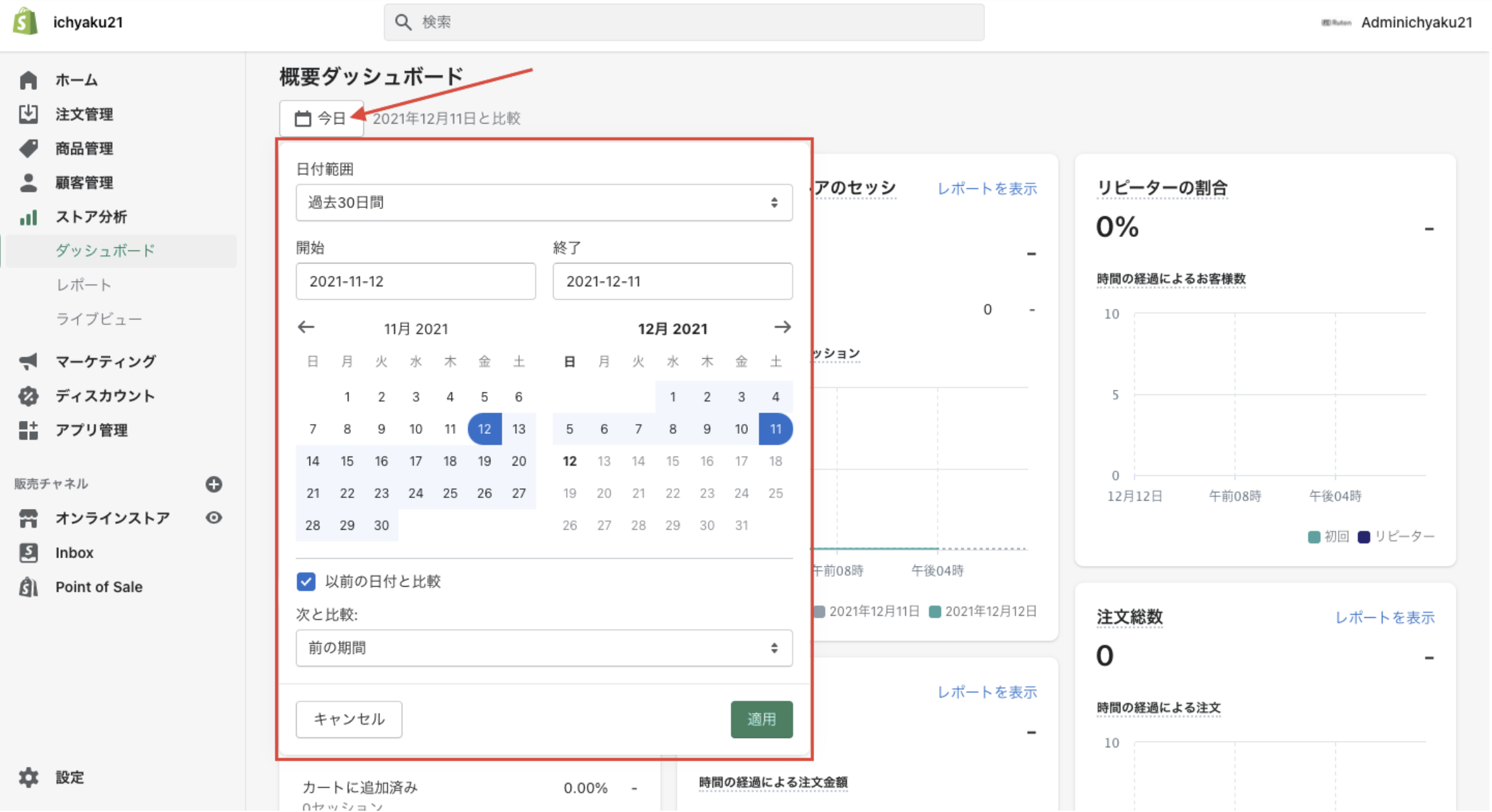Select December 1 in calendar
Viewport: 1492px width, 812px height.
tap(673, 396)
